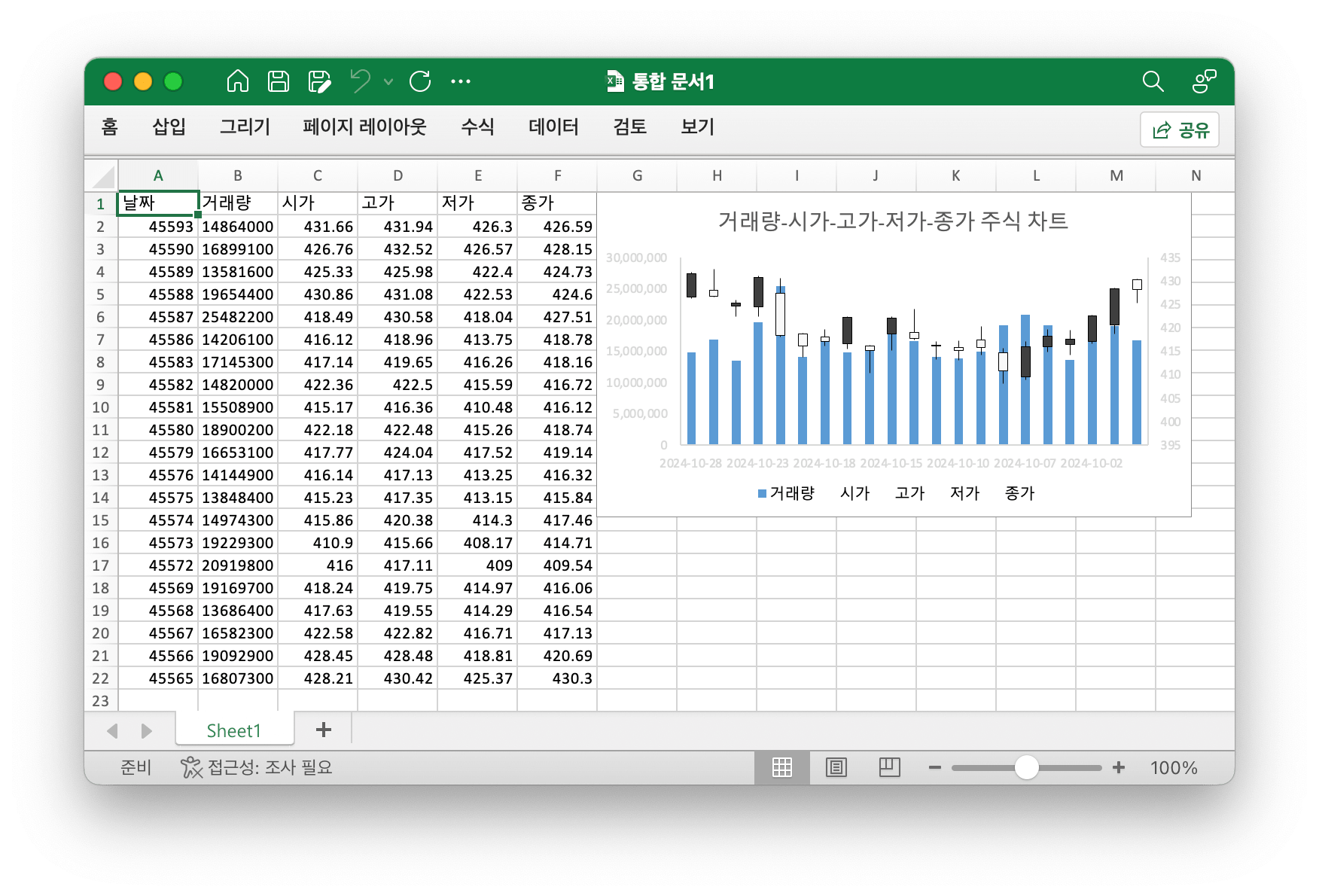Click the Save As pencil-disk icon
The height and width of the screenshot is (896, 1319).
tap(319, 81)
